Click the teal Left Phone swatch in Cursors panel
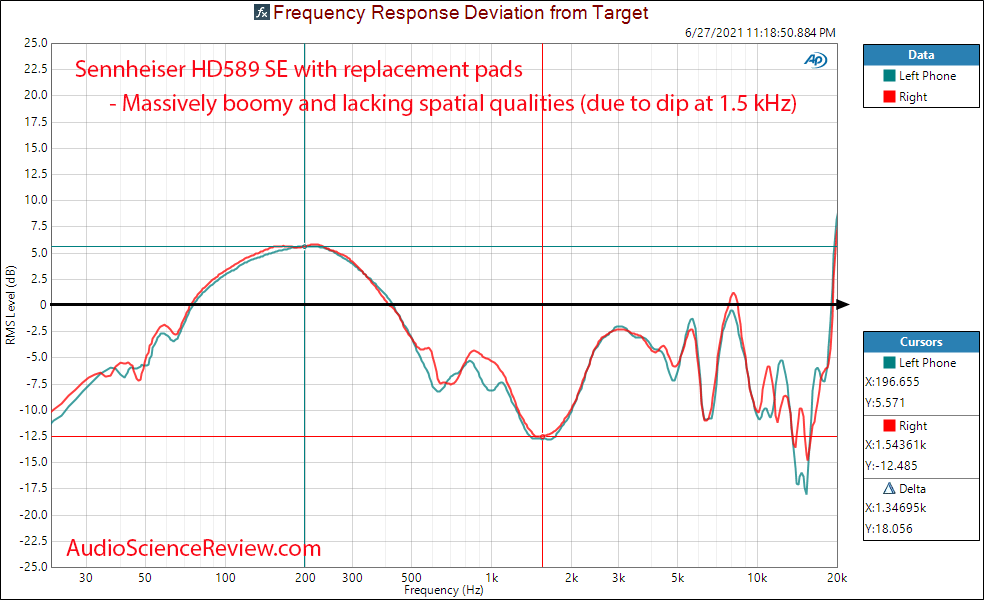Image resolution: width=984 pixels, height=600 pixels. point(889,362)
